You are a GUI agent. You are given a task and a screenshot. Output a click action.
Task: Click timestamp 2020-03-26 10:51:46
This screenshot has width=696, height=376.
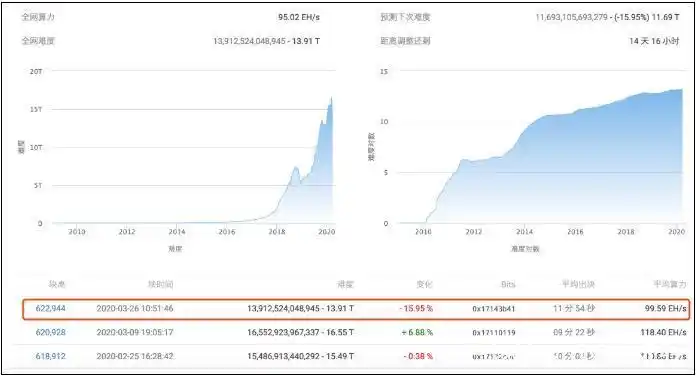(135, 309)
